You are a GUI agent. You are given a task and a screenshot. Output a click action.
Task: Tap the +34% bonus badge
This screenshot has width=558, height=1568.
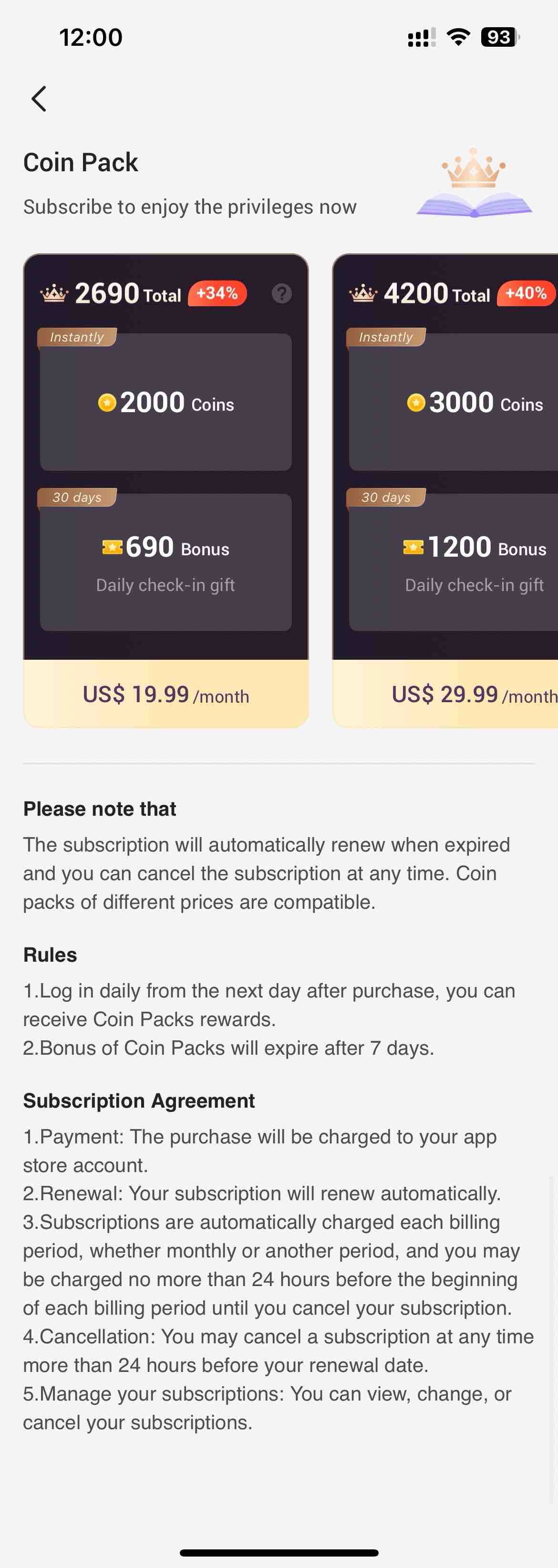click(217, 293)
